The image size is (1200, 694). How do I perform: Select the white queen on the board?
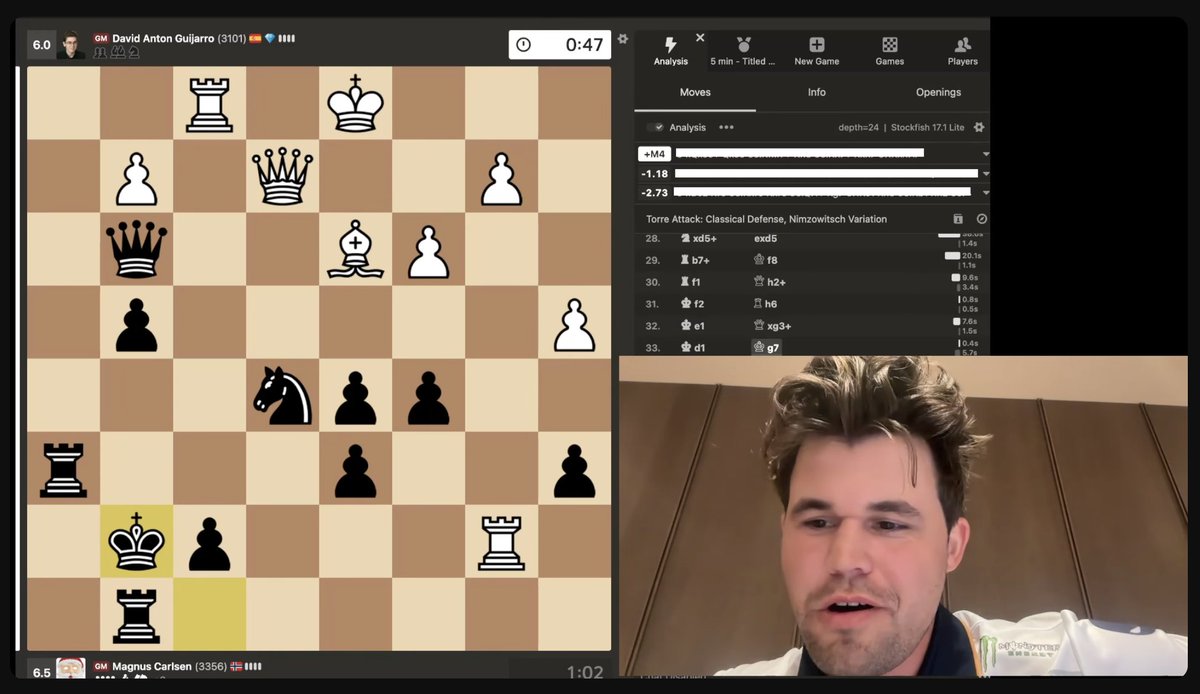pos(283,176)
